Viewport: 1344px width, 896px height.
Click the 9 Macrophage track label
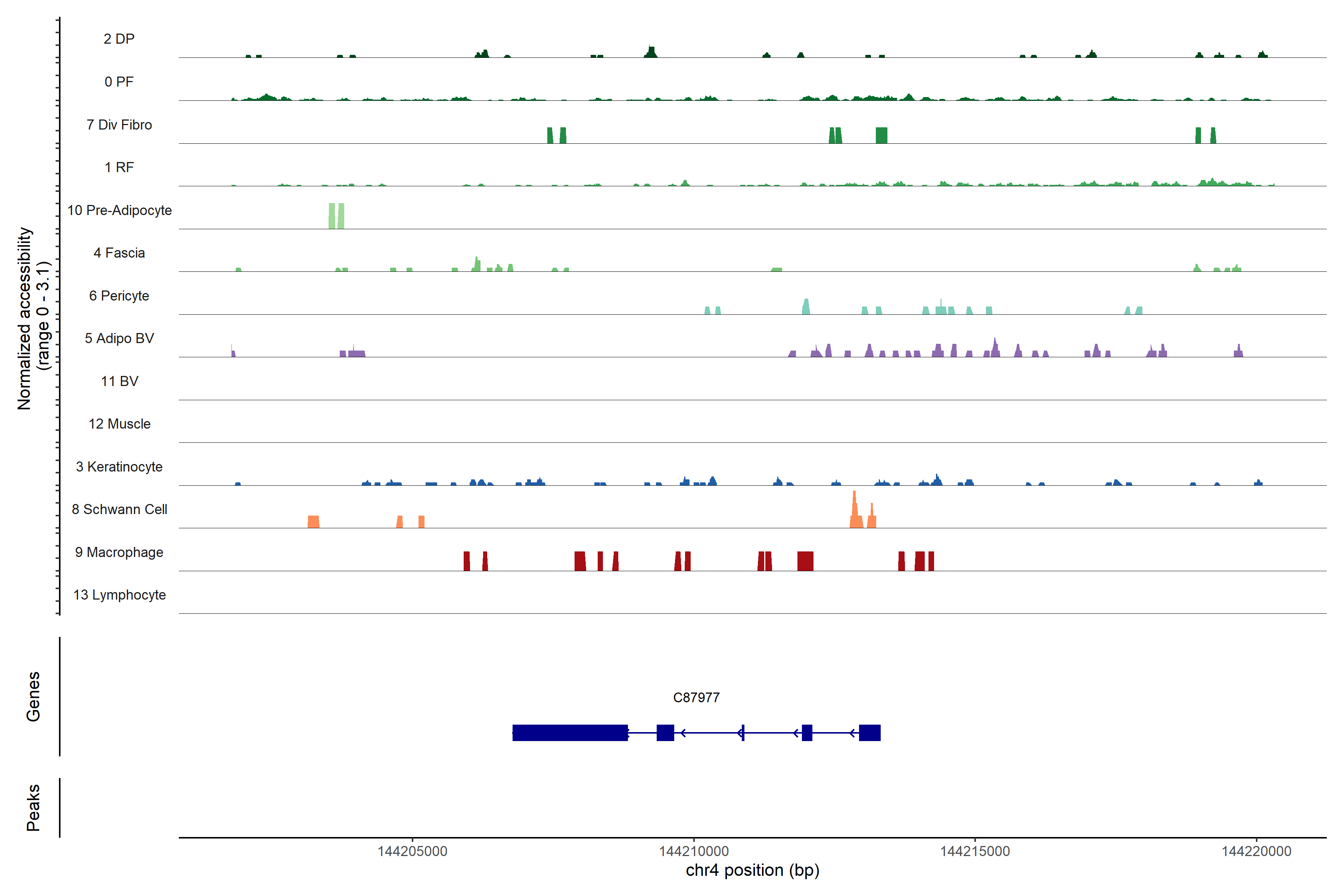(x=119, y=552)
